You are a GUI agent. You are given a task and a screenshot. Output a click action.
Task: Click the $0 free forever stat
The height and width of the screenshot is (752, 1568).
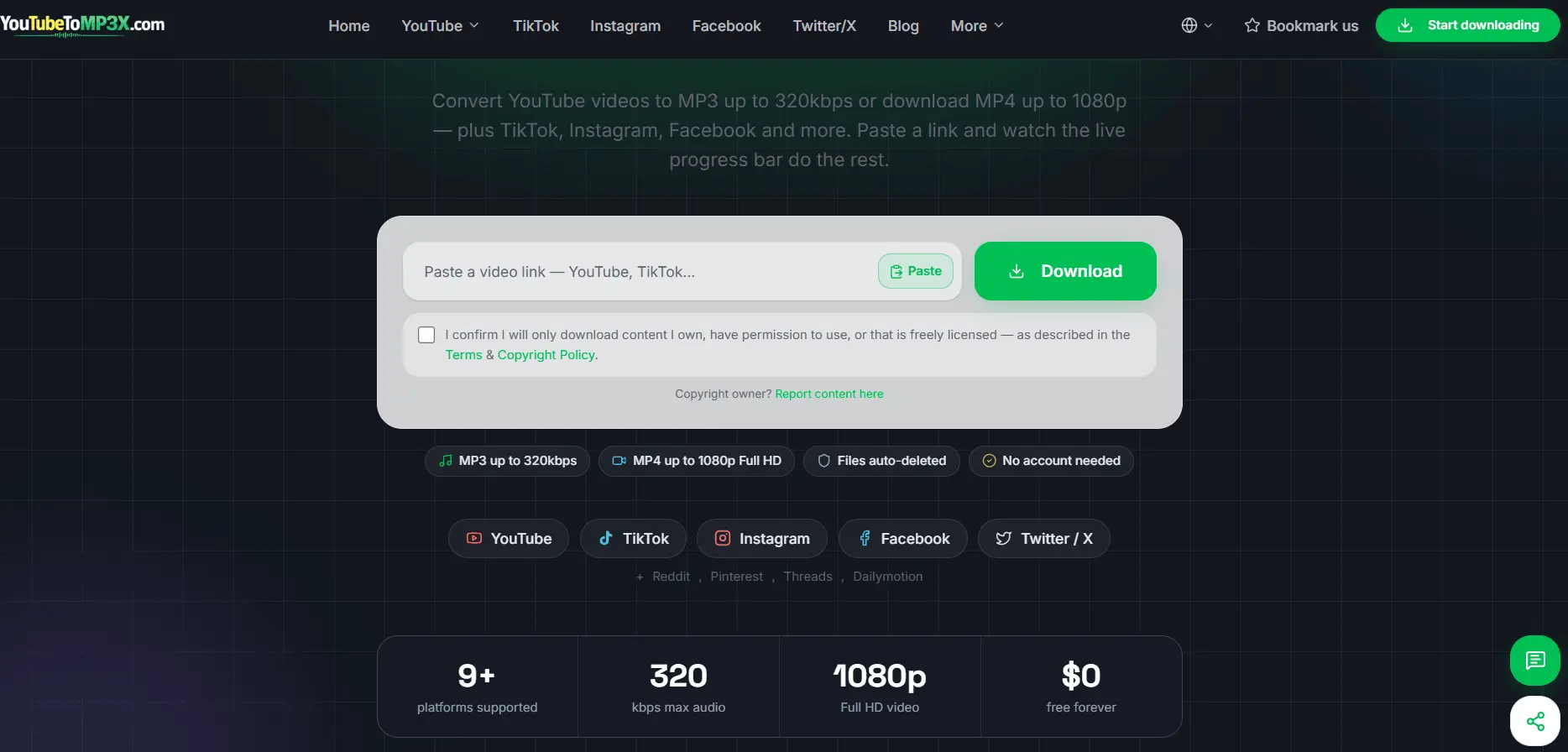point(1081,687)
